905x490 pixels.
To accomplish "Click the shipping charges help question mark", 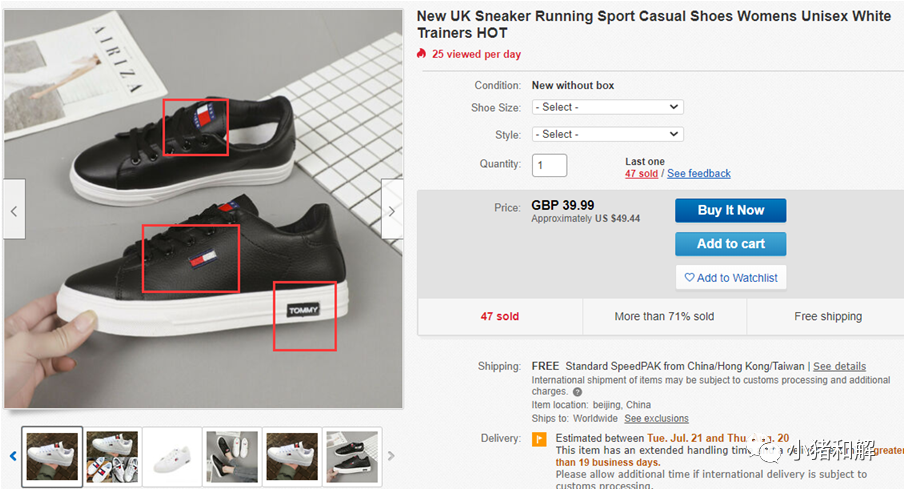I will (x=577, y=392).
